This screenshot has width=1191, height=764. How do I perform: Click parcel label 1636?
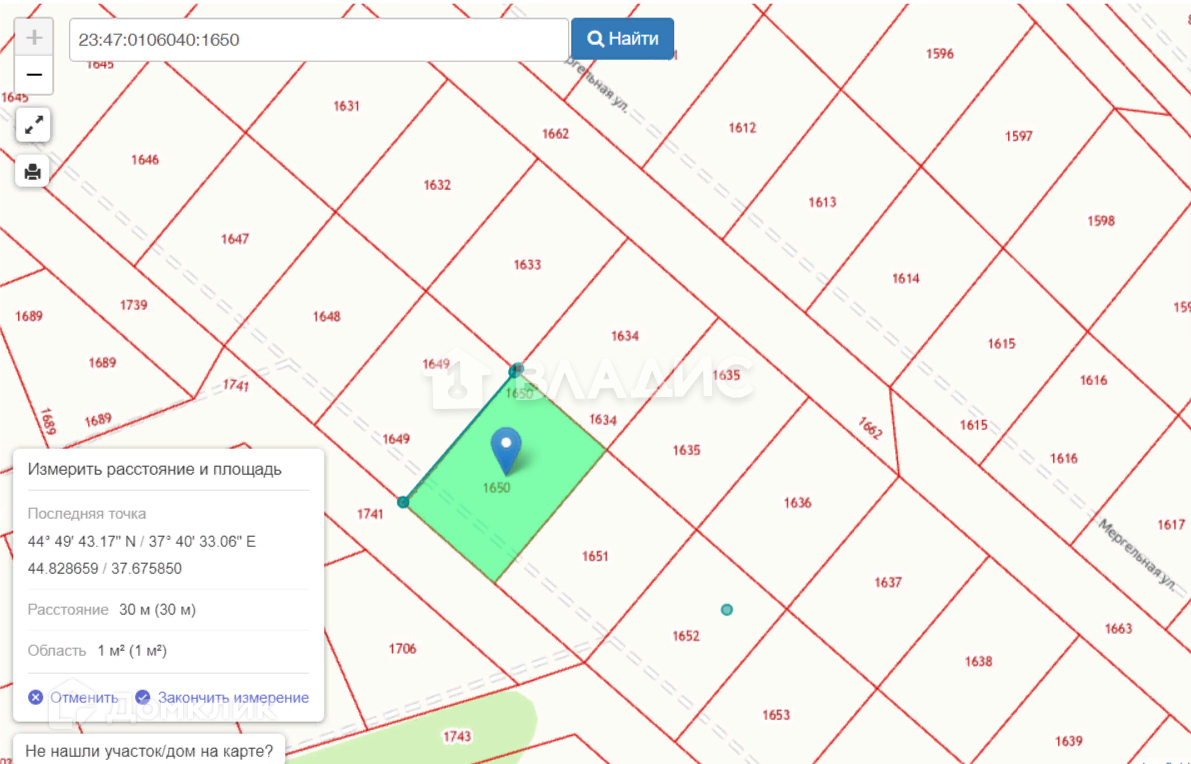798,503
